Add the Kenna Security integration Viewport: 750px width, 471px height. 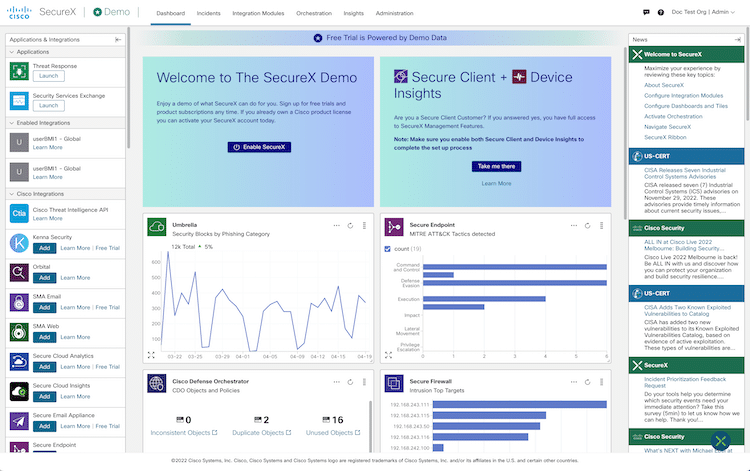44,248
